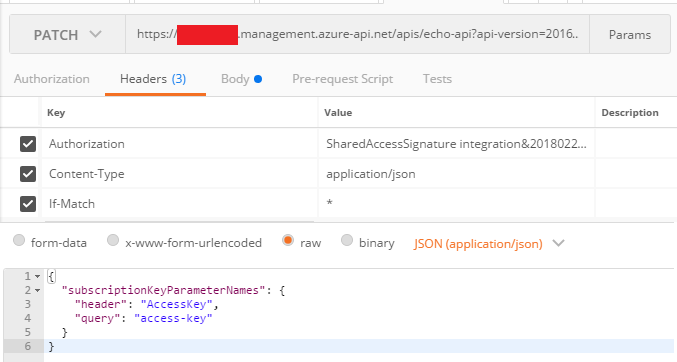Click the SharedAccessSignature value cell
Image resolution: width=677 pixels, height=362 pixels.
[457, 144]
